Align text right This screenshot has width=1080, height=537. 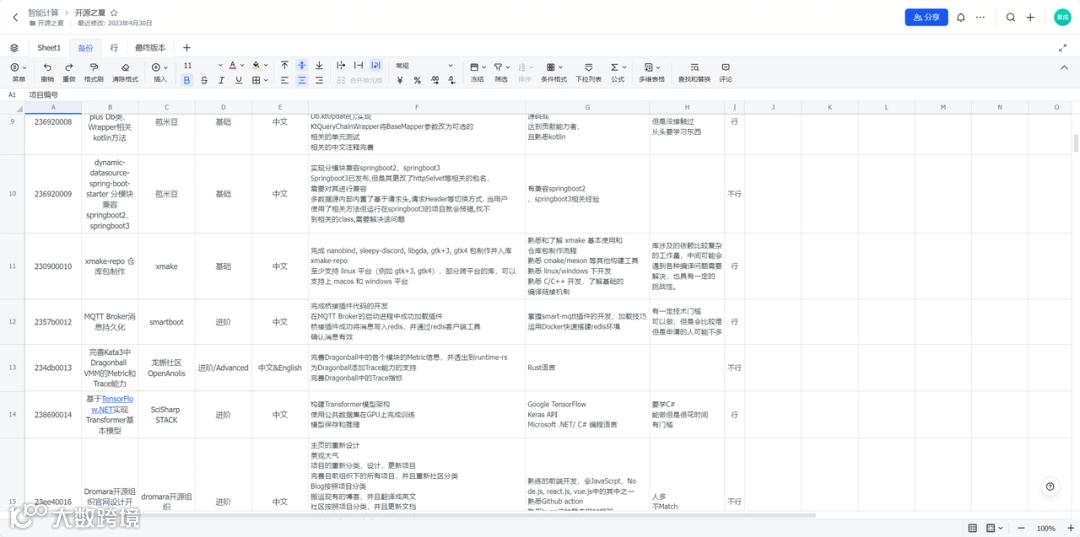[x=319, y=80]
